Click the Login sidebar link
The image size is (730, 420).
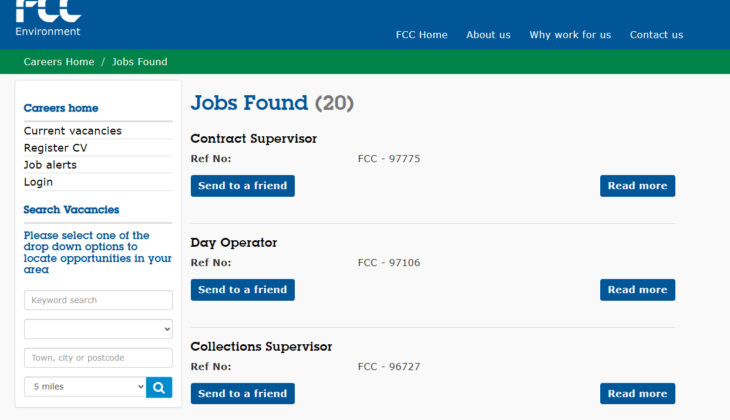[x=38, y=182]
